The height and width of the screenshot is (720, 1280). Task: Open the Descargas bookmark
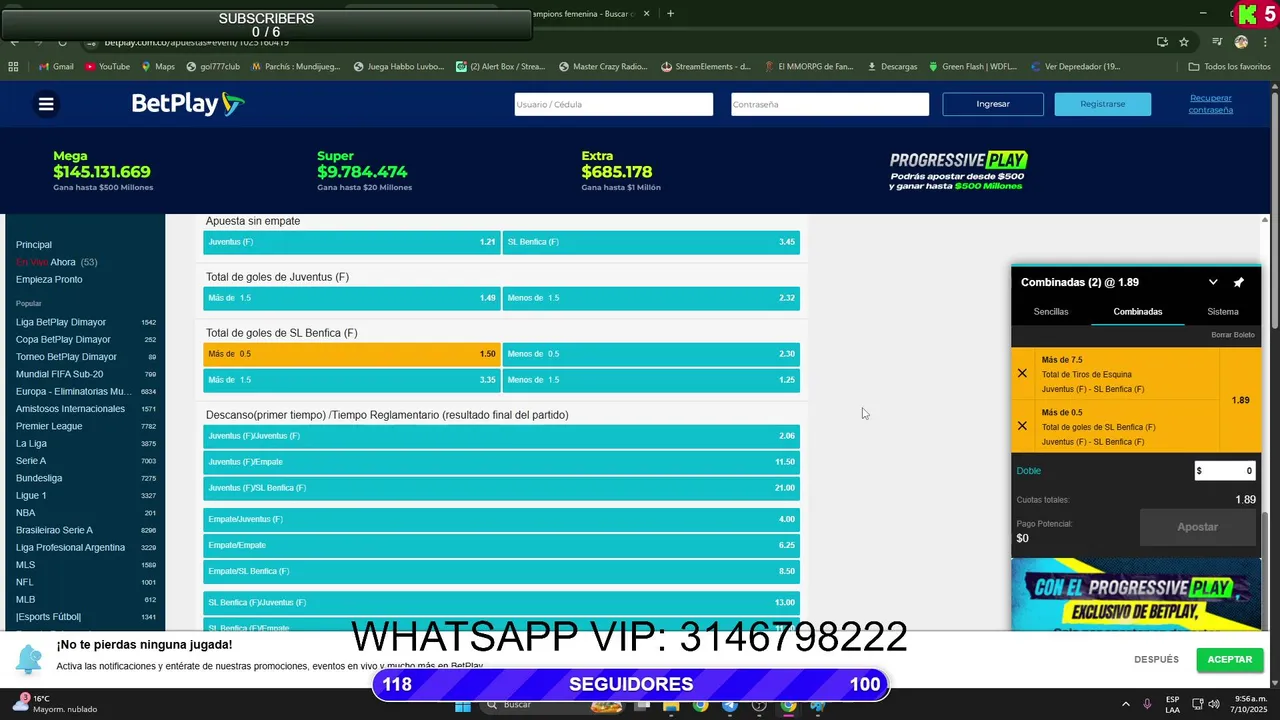pyautogui.click(x=892, y=67)
